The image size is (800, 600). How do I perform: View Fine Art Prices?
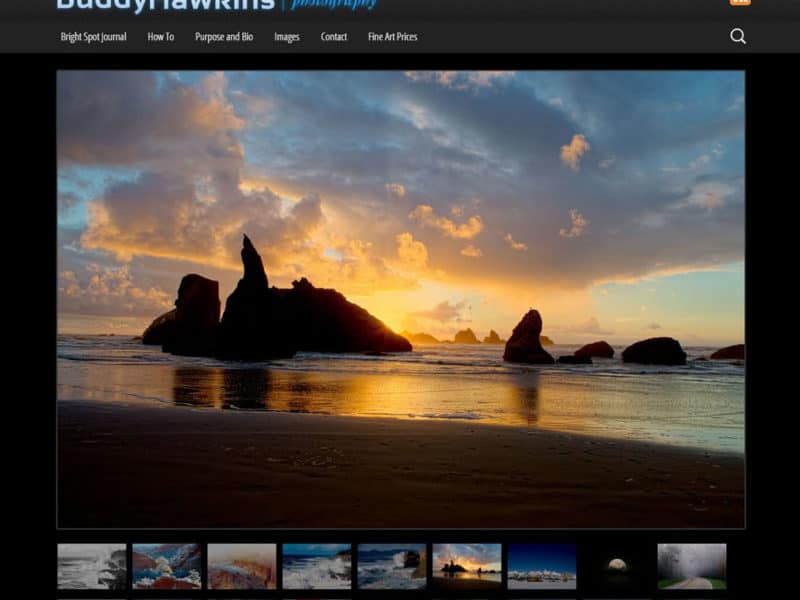(x=393, y=37)
